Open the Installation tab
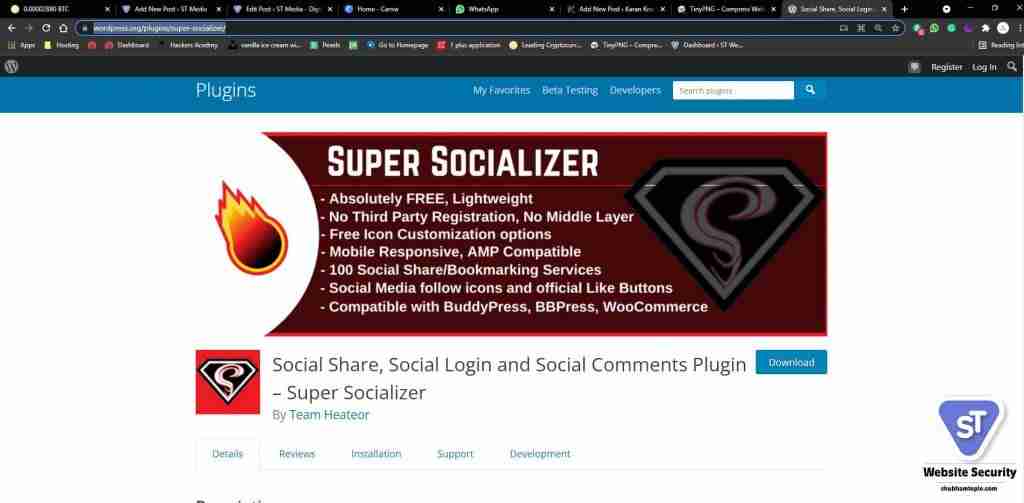The image size is (1024, 503). (376, 453)
